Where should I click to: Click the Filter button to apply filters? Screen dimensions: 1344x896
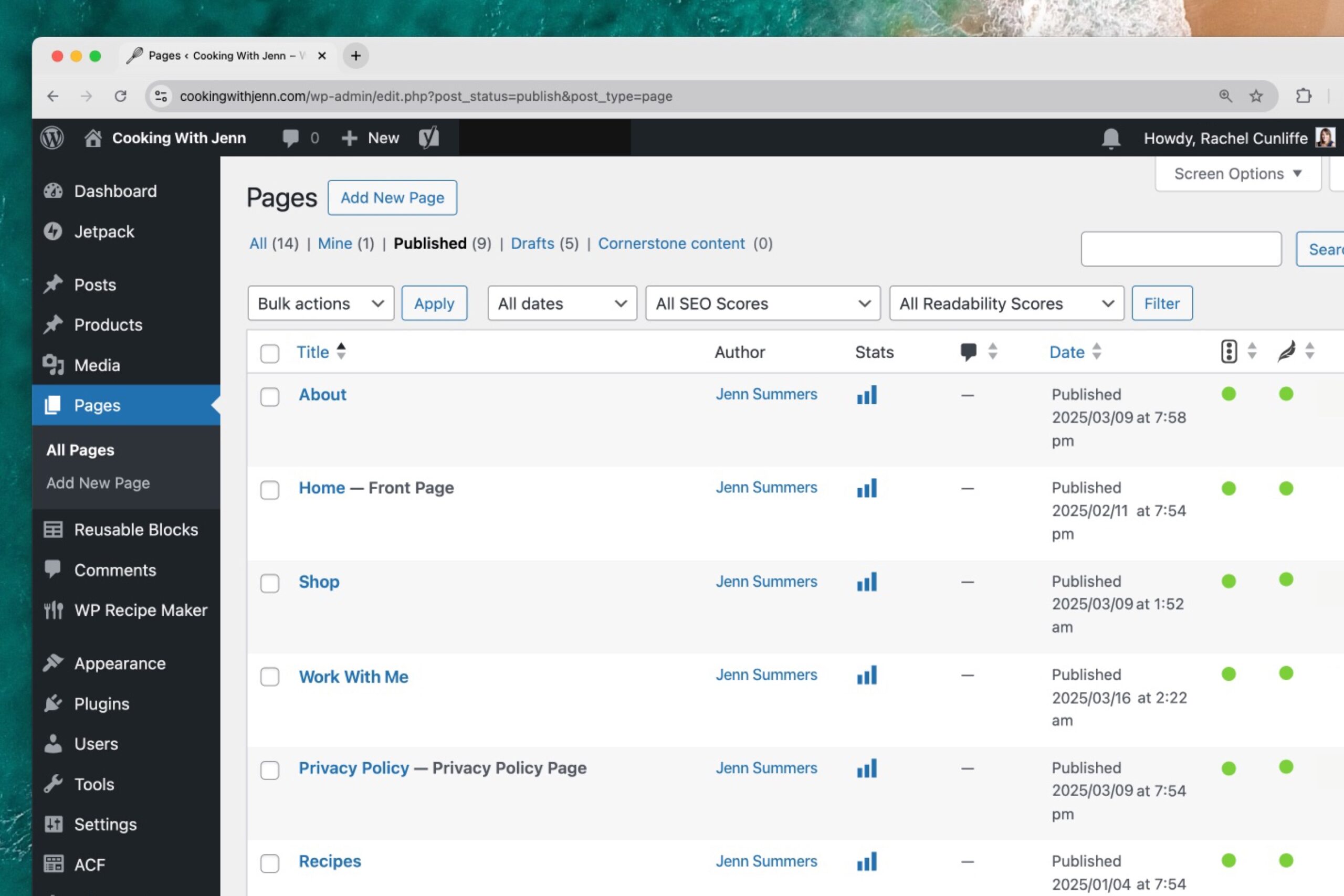point(1161,303)
